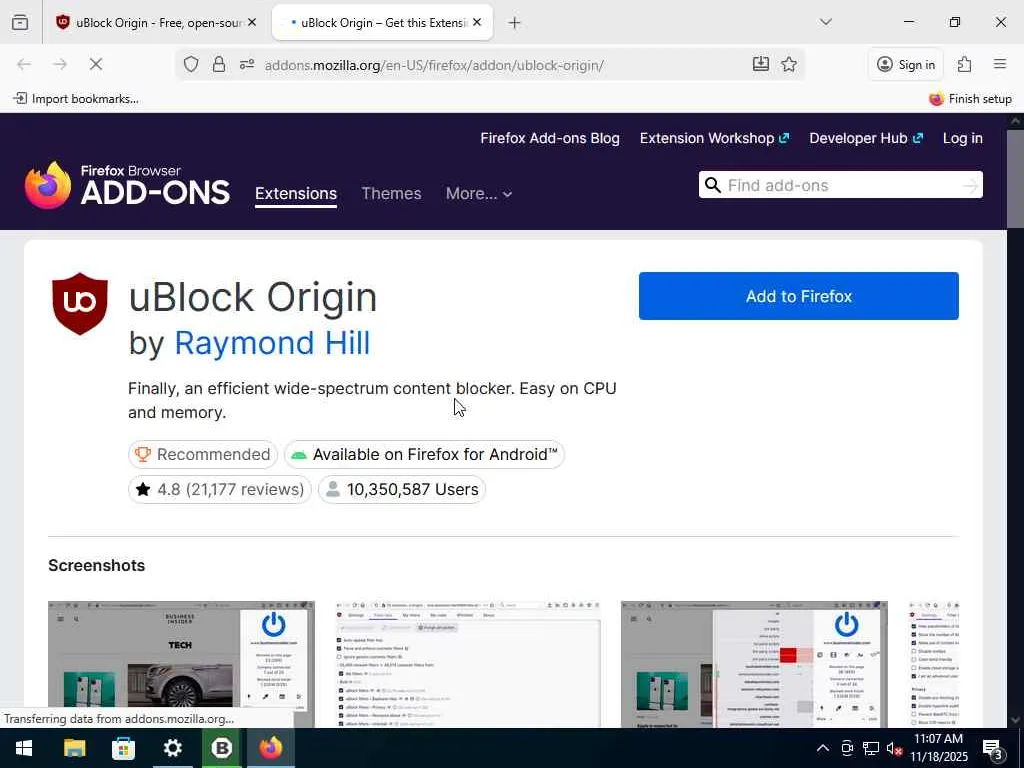
Task: Click the Sign in account button
Action: [x=906, y=64]
